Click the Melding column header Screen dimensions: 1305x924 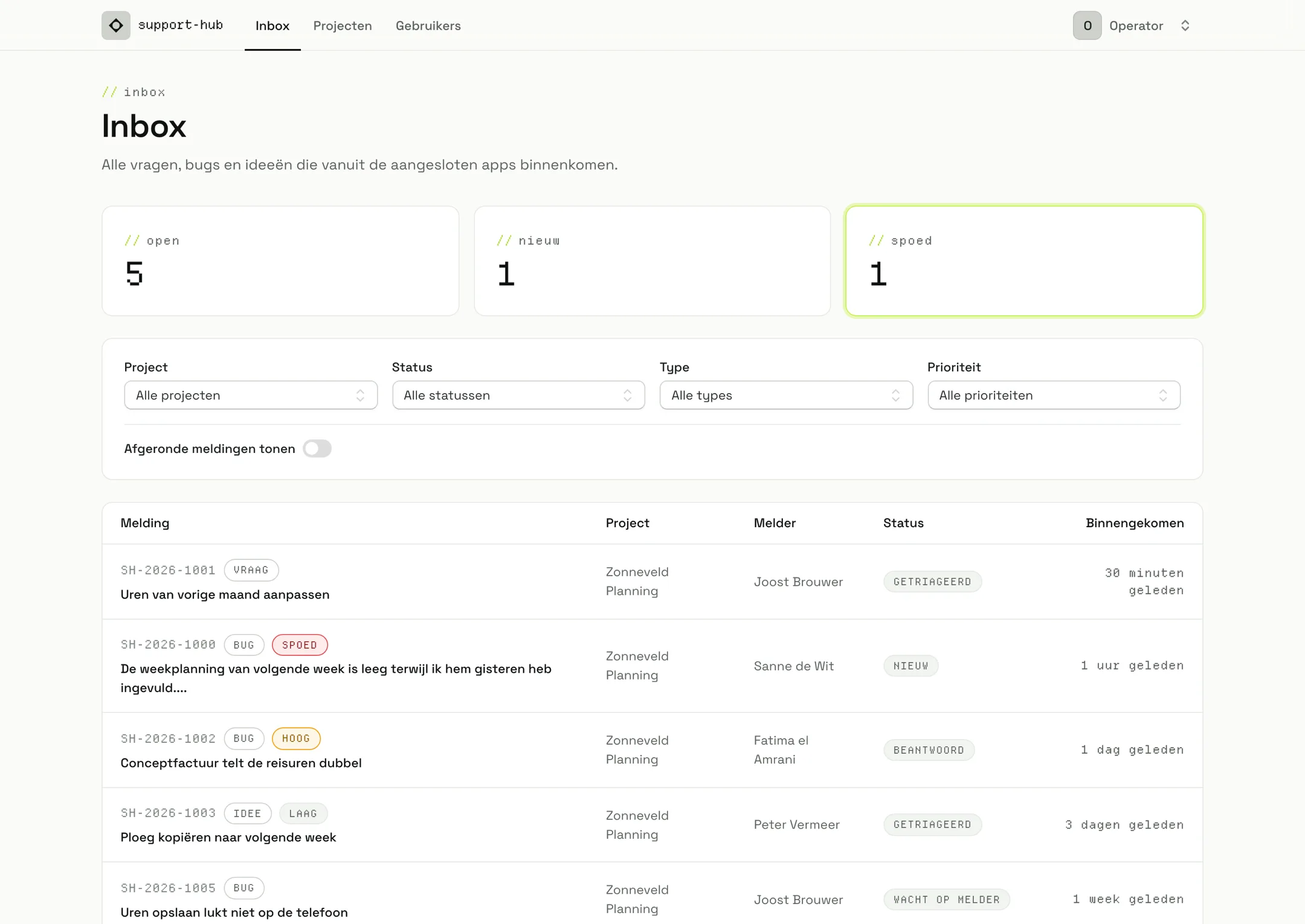(145, 523)
